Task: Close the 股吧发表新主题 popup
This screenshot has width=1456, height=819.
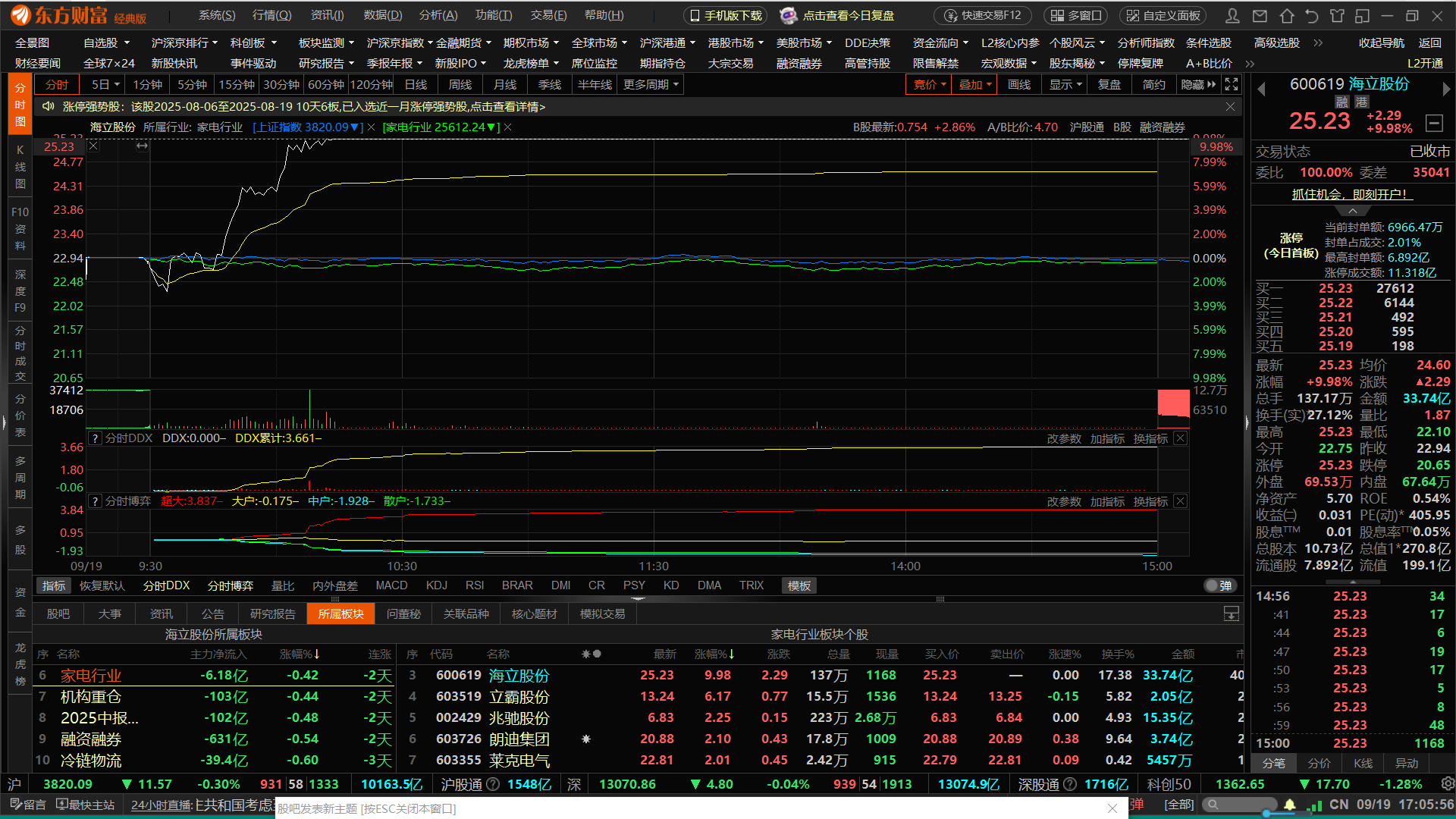Action: [1112, 808]
